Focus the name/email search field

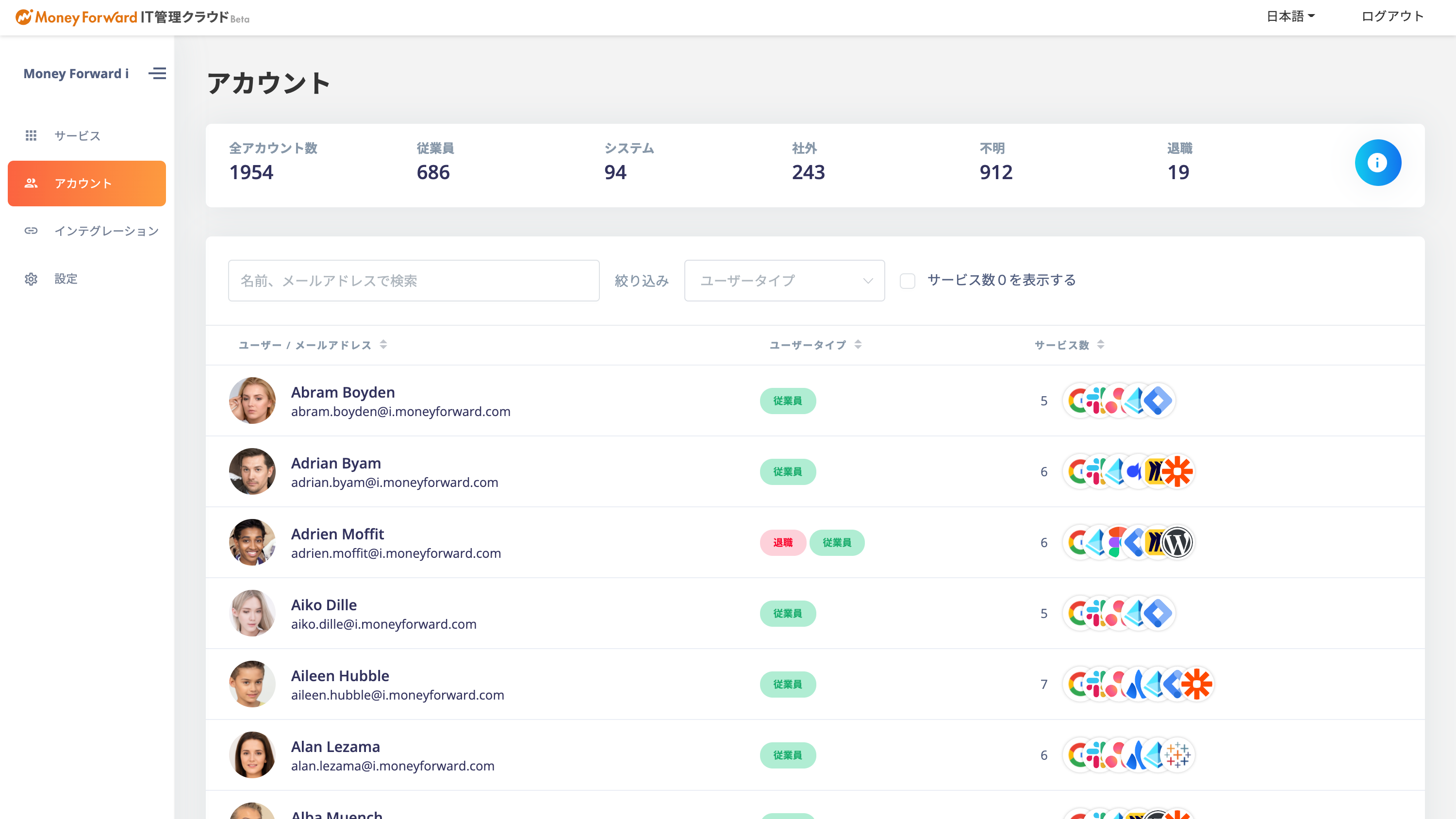(413, 281)
